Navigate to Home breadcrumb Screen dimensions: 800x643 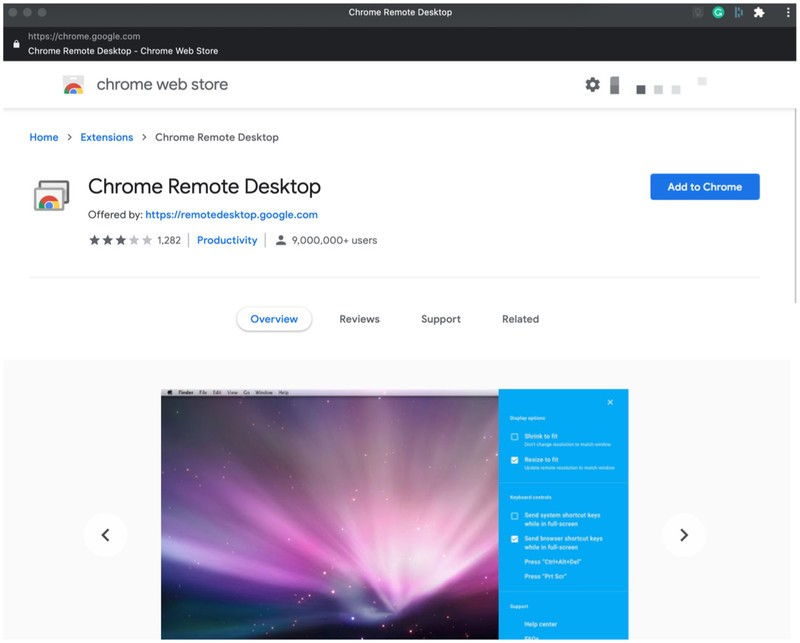click(44, 137)
